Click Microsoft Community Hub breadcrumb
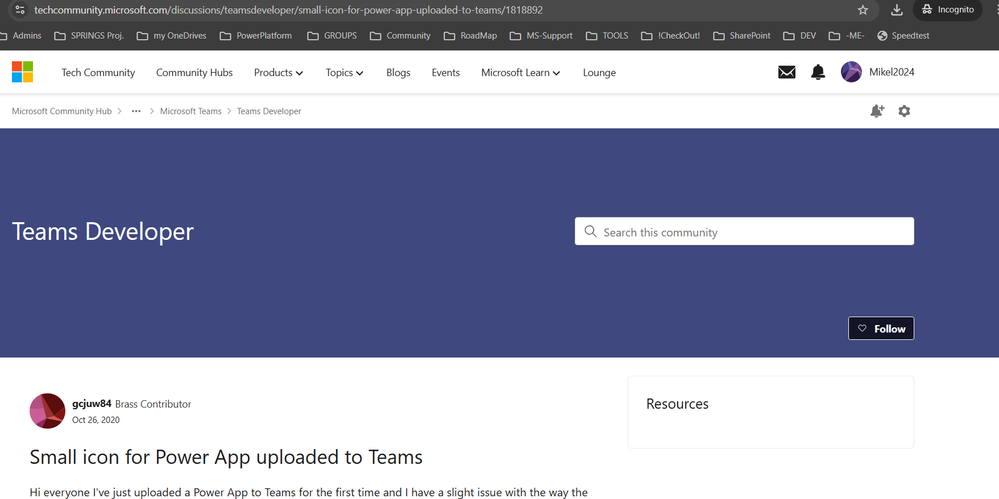This screenshot has width=999, height=499. click(62, 111)
